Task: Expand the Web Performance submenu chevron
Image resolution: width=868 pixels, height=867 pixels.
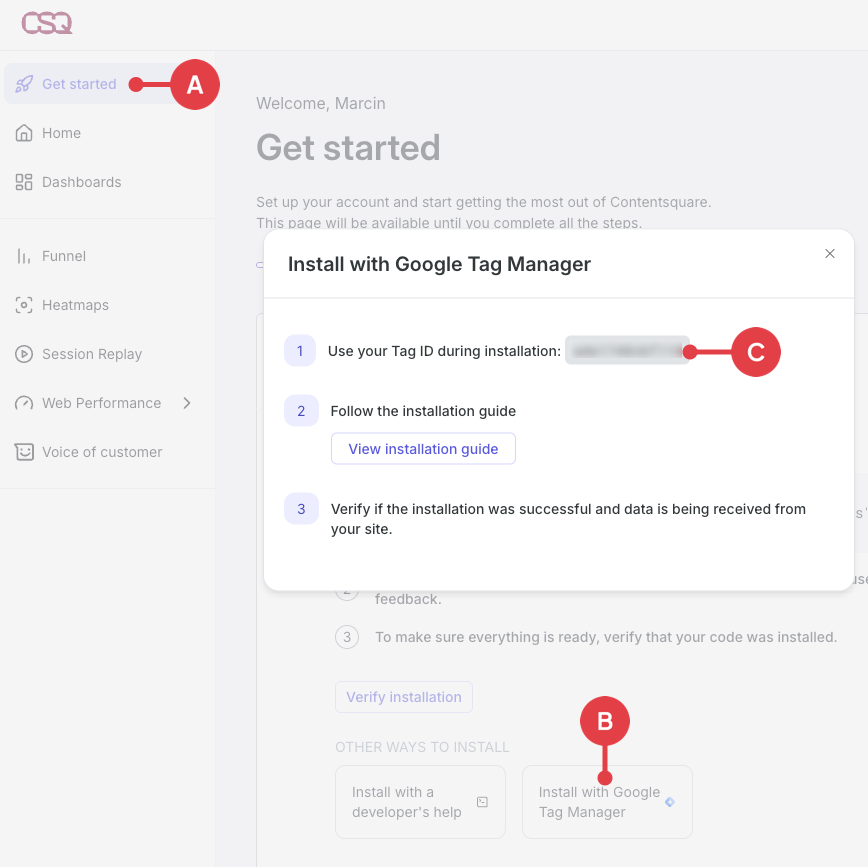Action: click(x=187, y=403)
